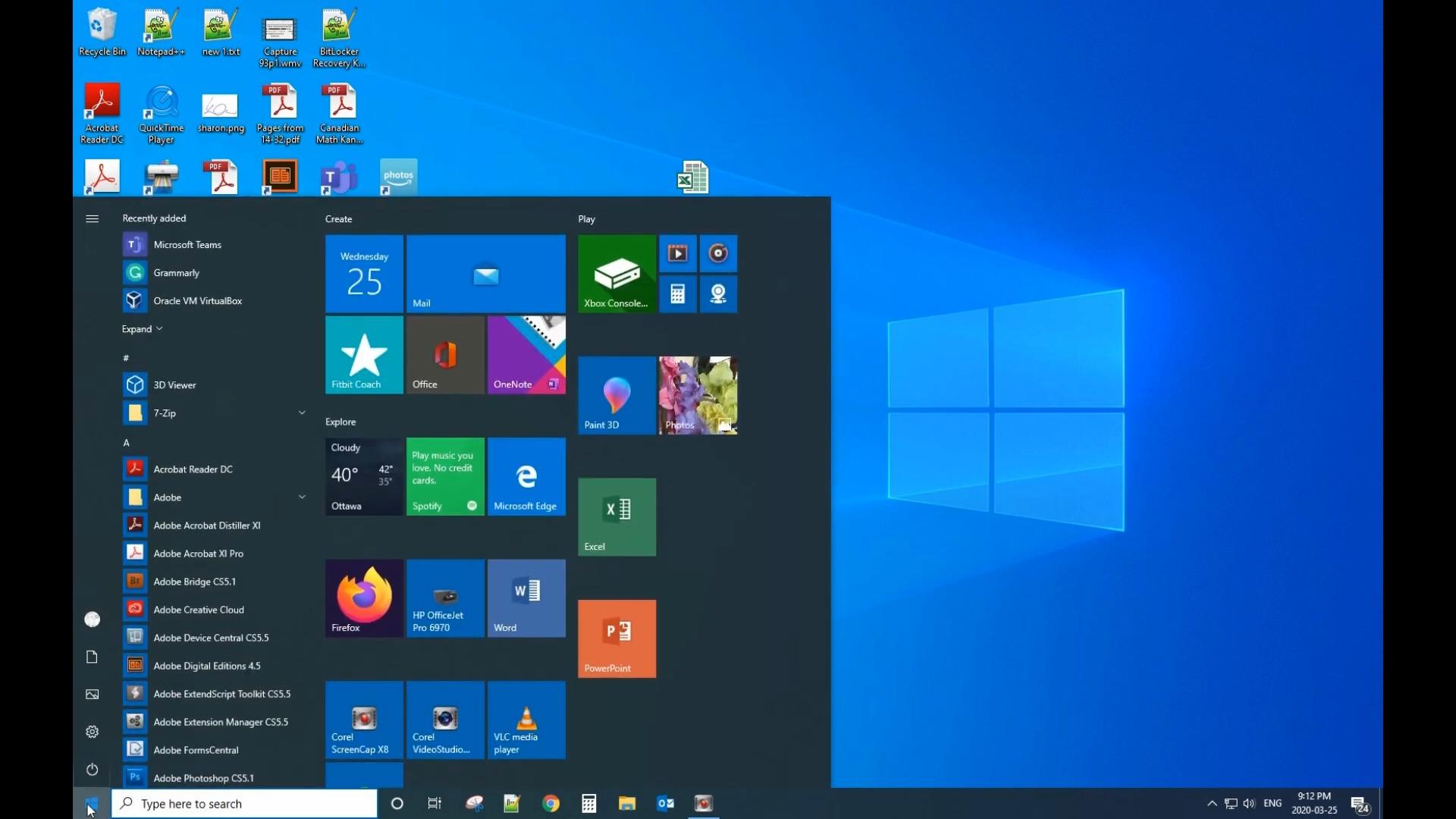Click the Power button in Start sidebar
The width and height of the screenshot is (1456, 819).
(x=92, y=769)
